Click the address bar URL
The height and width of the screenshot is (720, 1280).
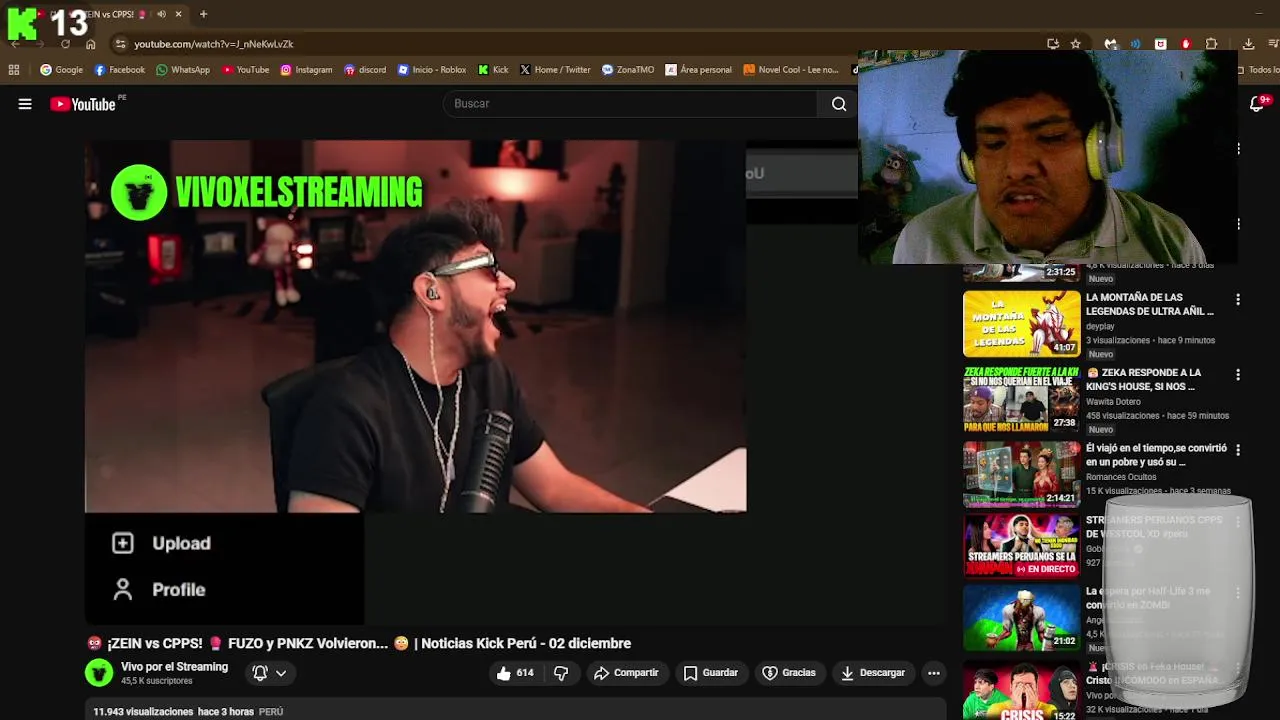pyautogui.click(x=214, y=44)
